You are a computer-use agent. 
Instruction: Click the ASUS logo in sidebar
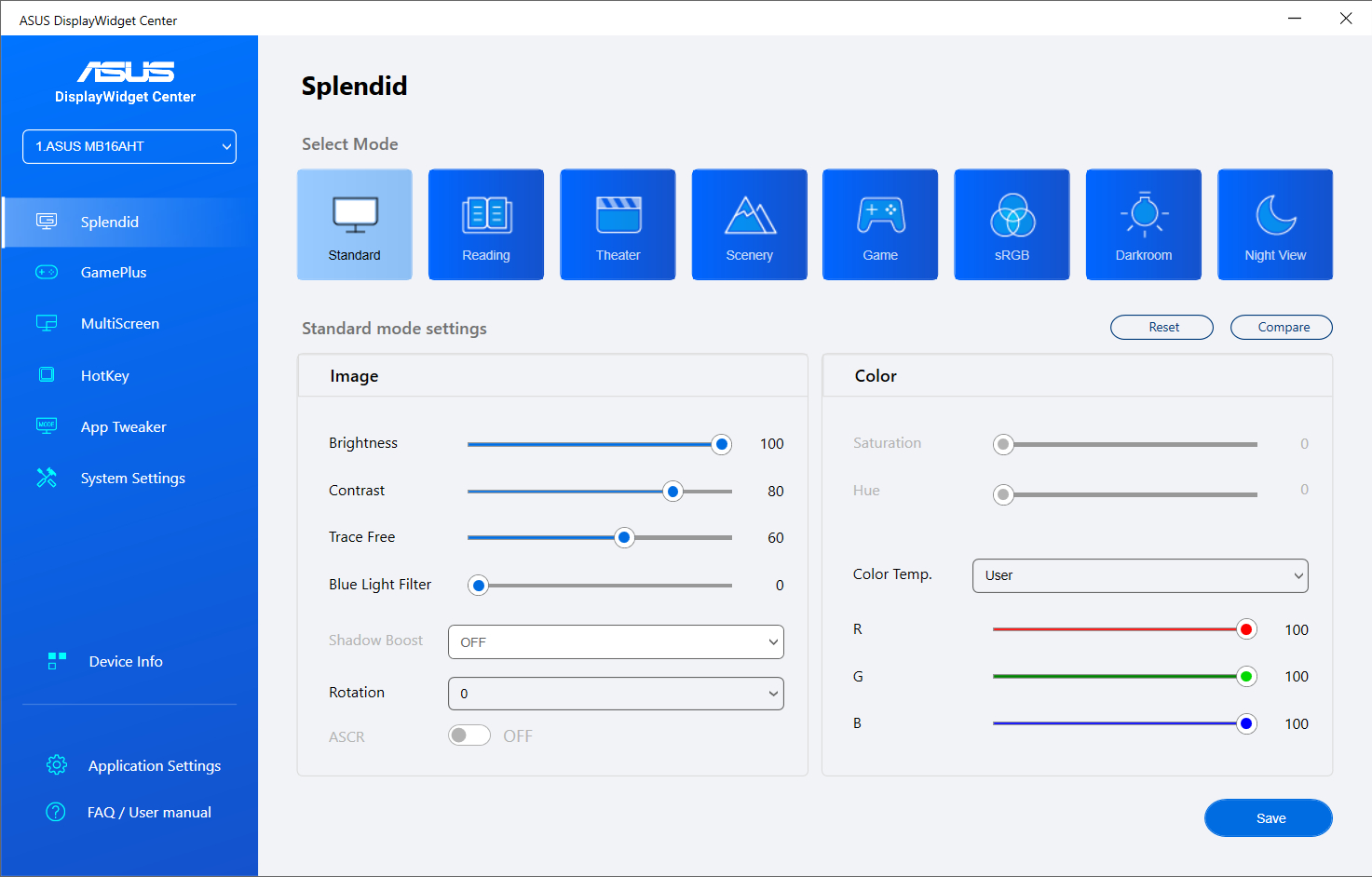126,72
